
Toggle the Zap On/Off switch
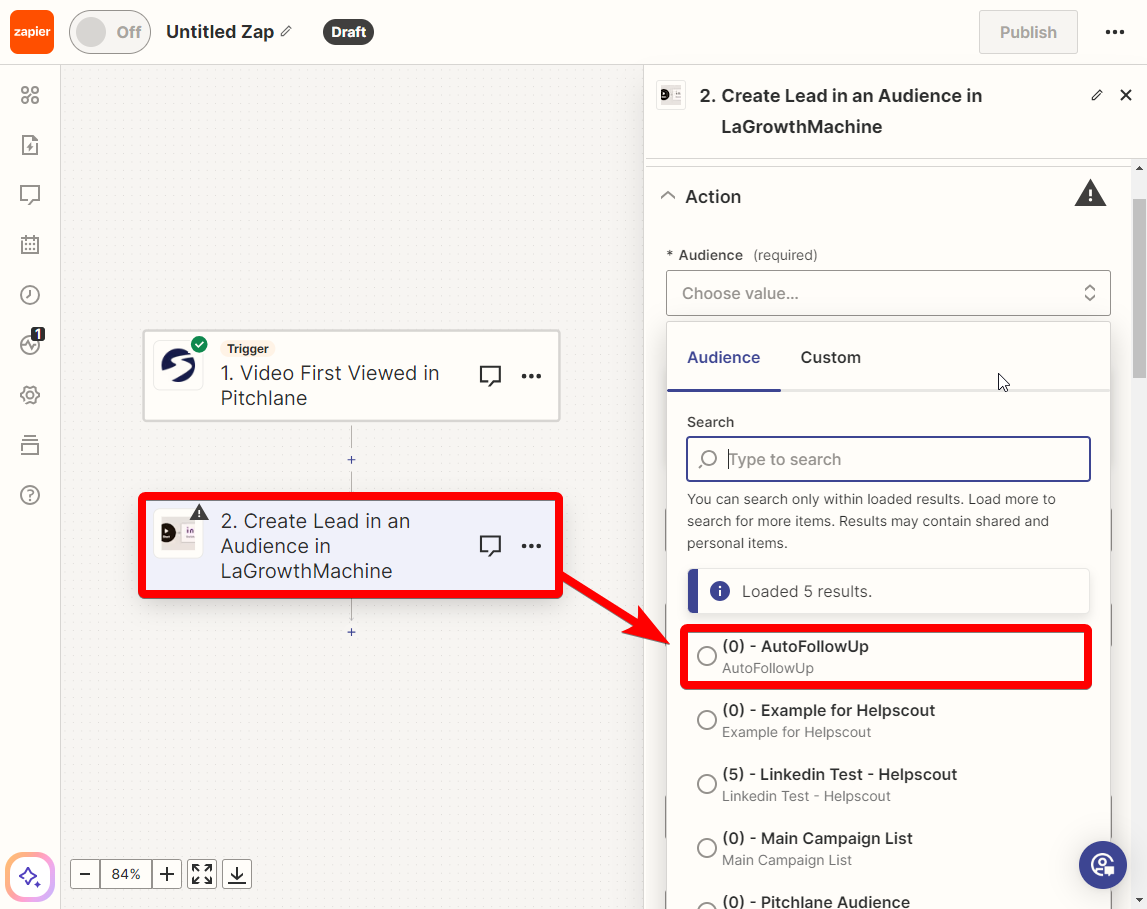tap(110, 32)
